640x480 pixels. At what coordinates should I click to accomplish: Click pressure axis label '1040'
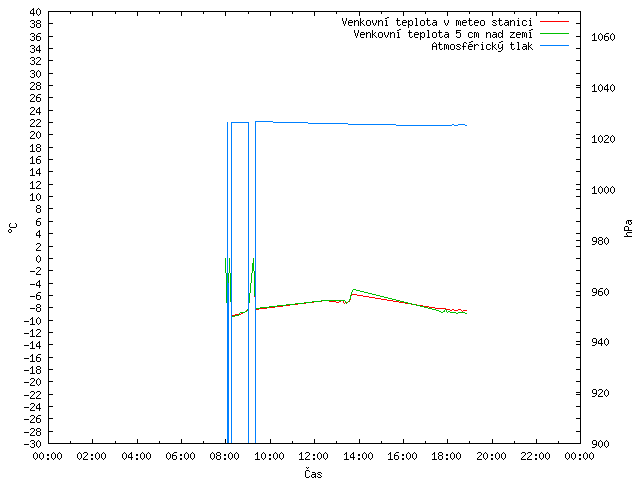click(x=603, y=88)
